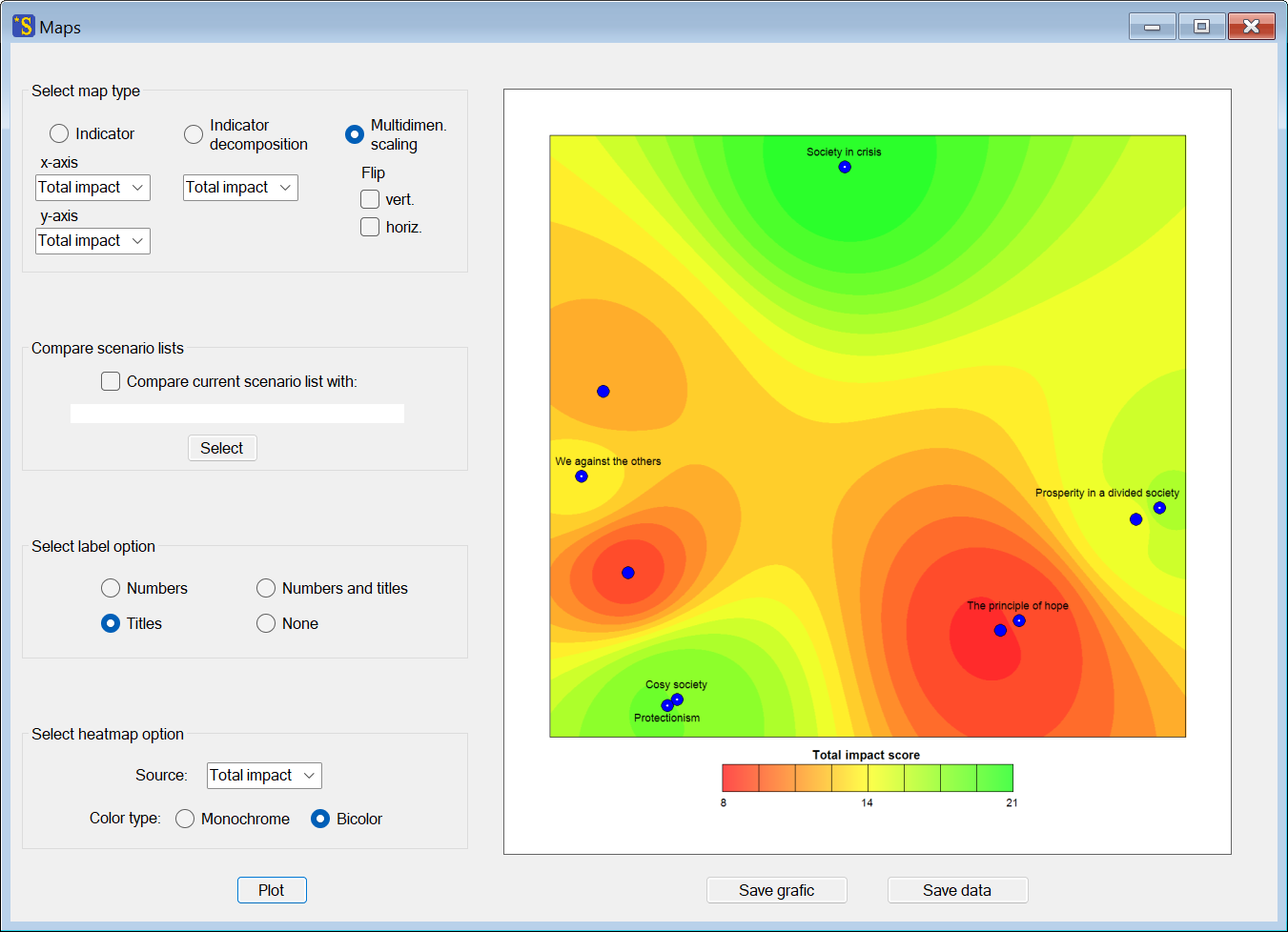Select the Indicator map type radio button

59,133
